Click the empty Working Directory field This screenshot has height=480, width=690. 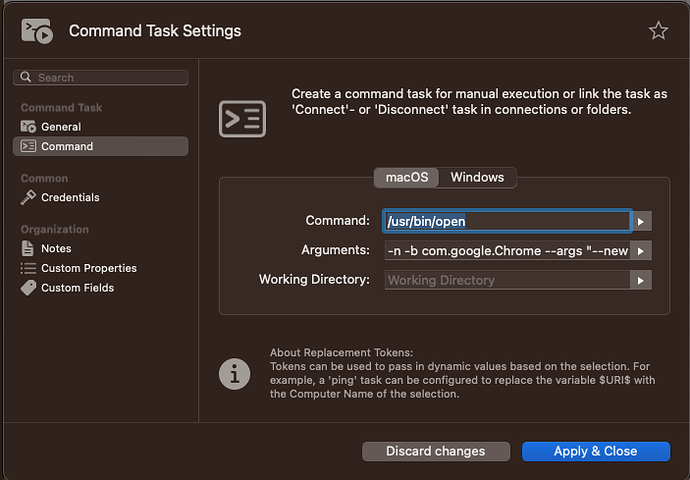pos(507,281)
